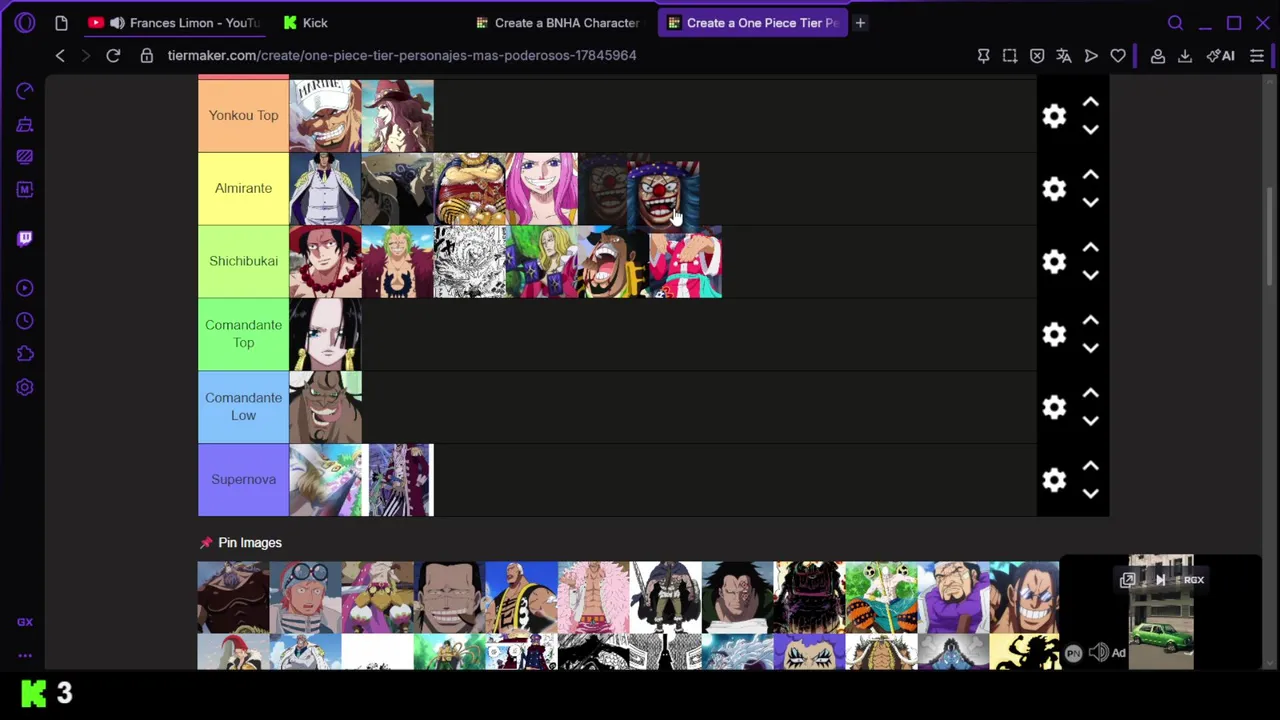1280x720 pixels.
Task: Click the address bar URL field
Action: point(402,55)
